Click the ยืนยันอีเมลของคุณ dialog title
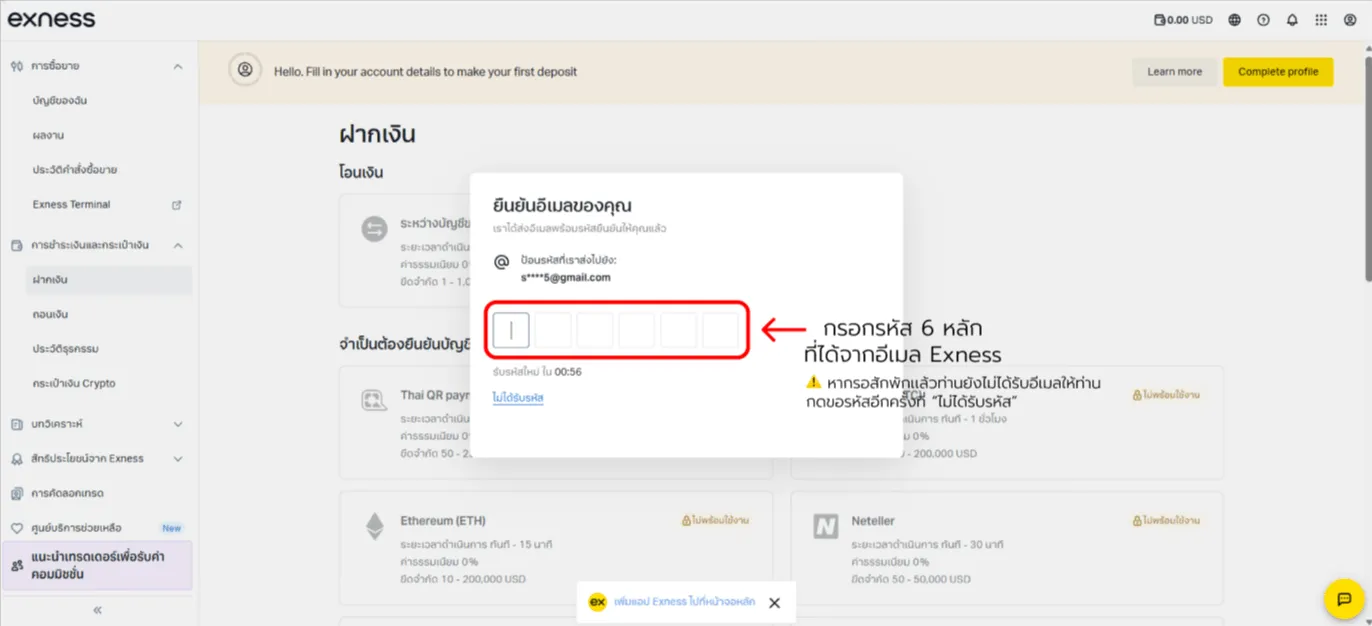The width and height of the screenshot is (1372, 626). click(562, 206)
